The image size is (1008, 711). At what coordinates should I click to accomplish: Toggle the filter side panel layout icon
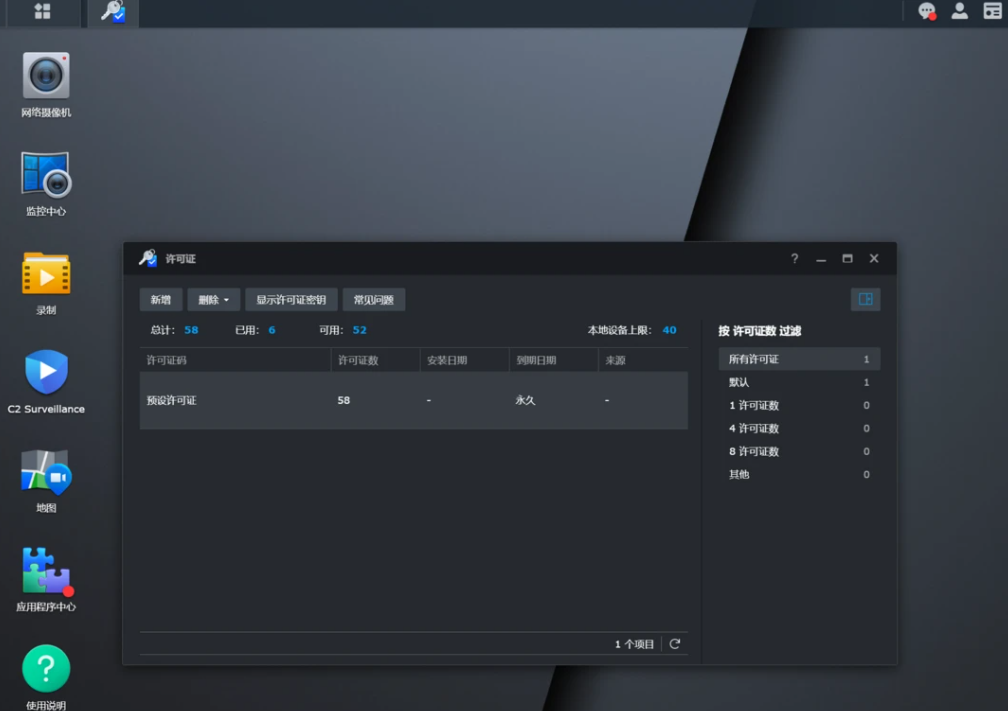tap(865, 300)
